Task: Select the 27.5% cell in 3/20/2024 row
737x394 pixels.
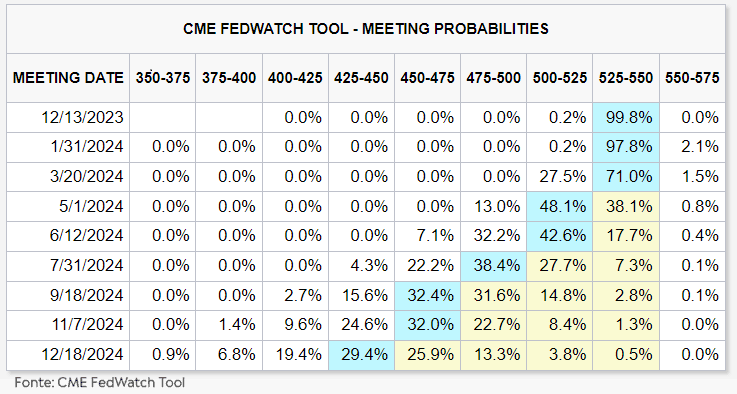Action: (559, 177)
